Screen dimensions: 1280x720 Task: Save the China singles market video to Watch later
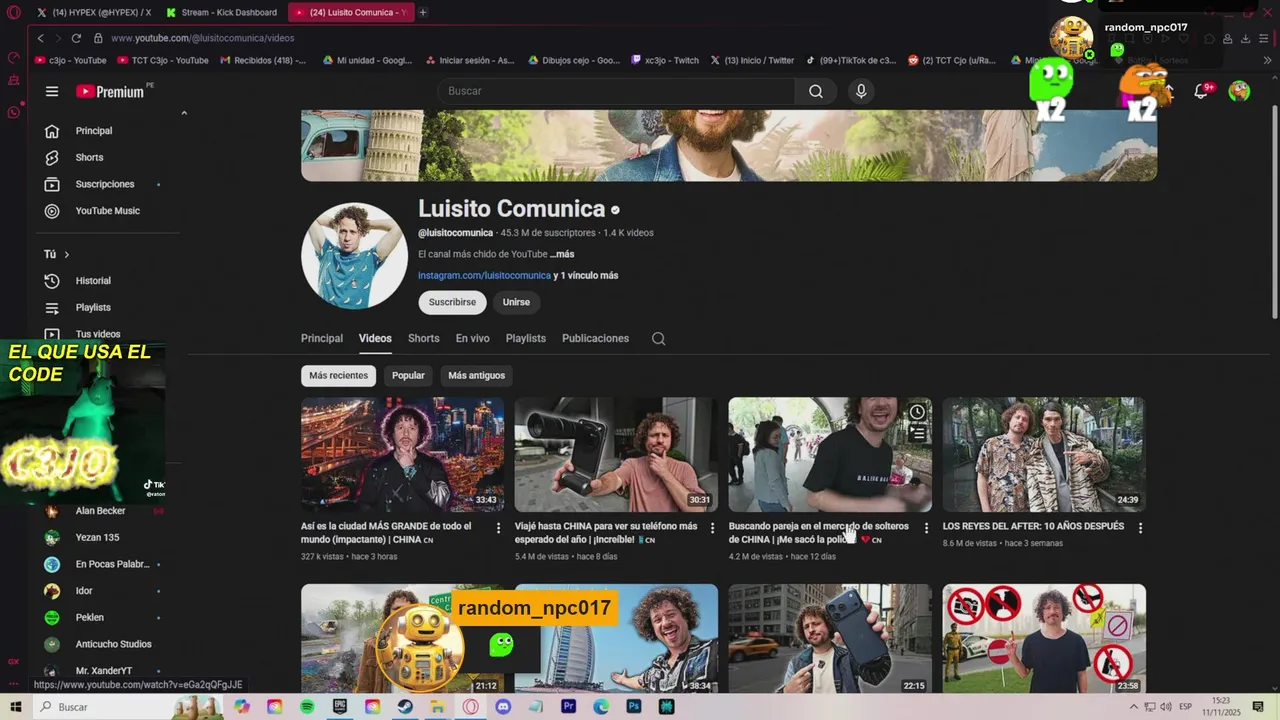917,412
